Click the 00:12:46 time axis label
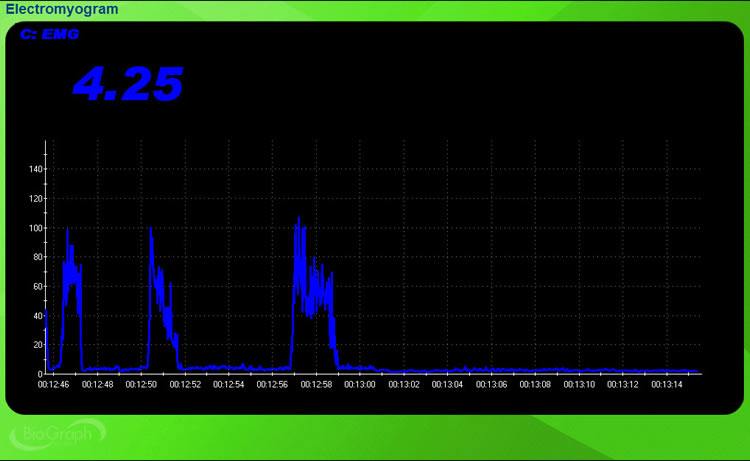 coord(54,384)
